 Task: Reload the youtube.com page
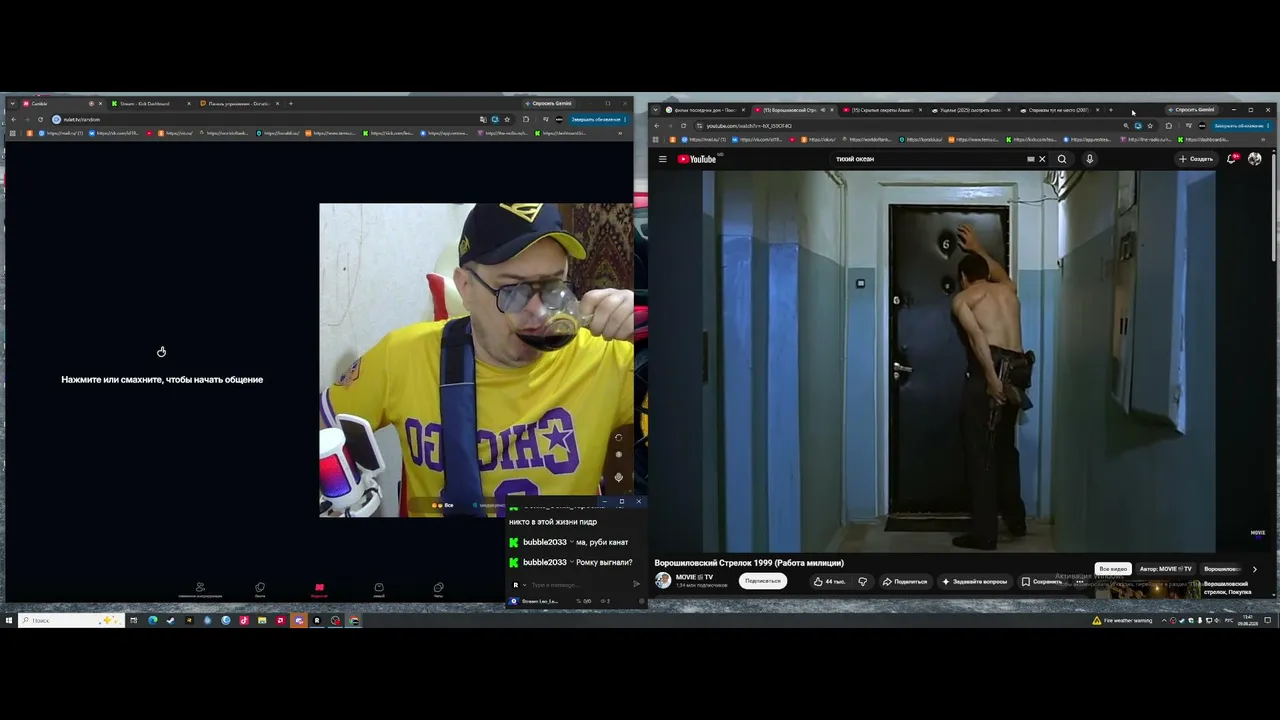(x=683, y=126)
